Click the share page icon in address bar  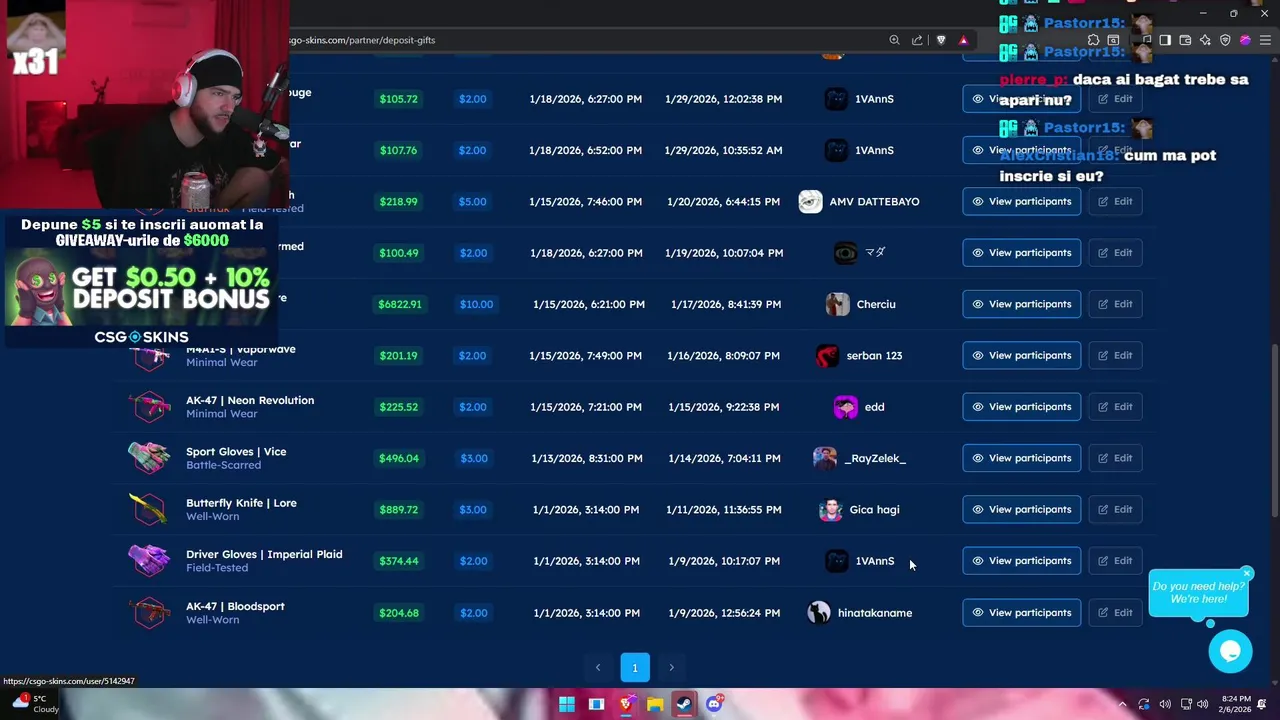[917, 40]
